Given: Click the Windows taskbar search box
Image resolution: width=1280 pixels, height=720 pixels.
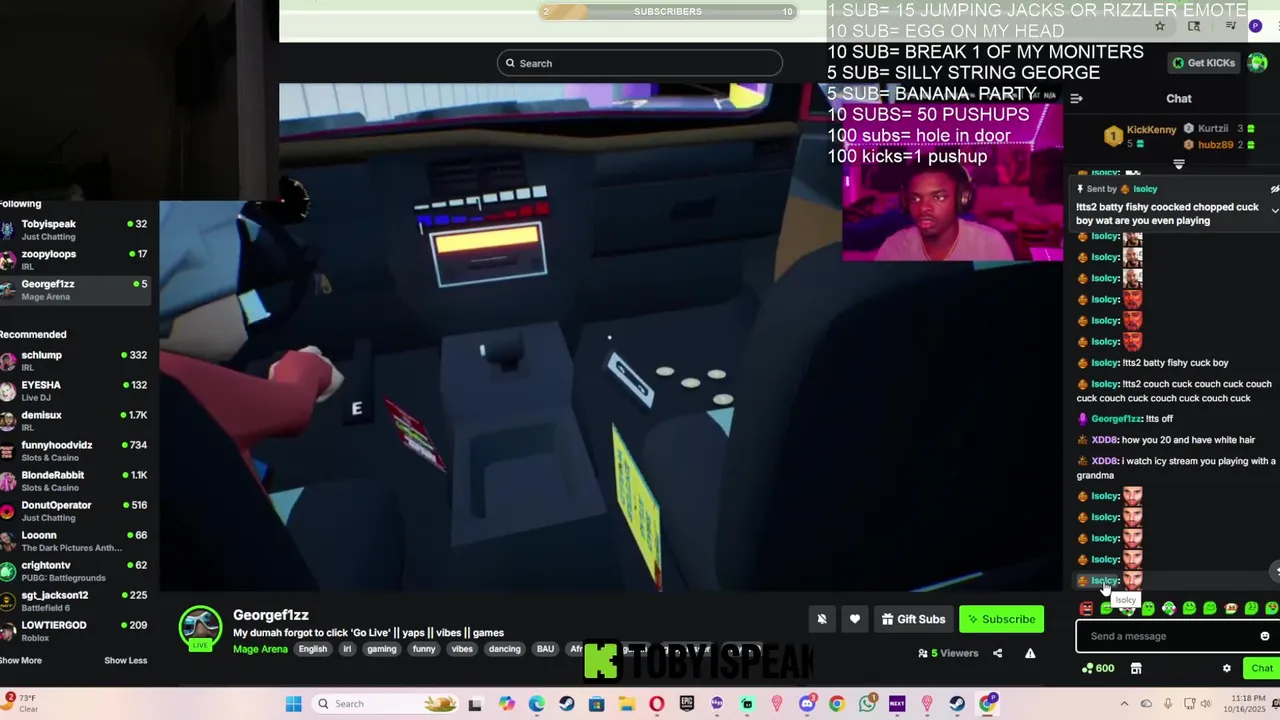Looking at the screenshot, I should click(383, 704).
